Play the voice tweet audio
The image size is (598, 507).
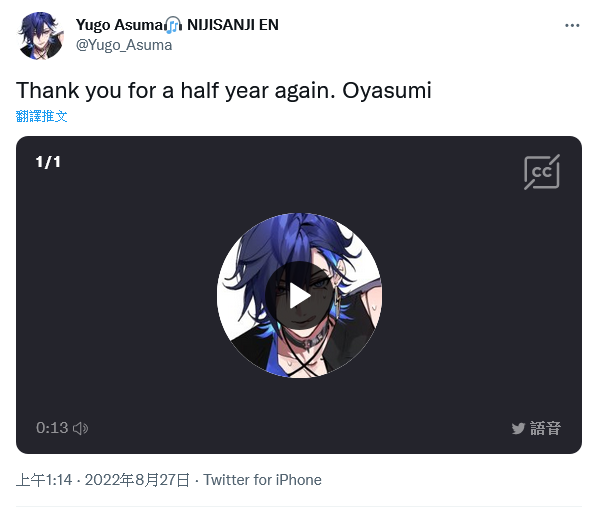coord(299,296)
